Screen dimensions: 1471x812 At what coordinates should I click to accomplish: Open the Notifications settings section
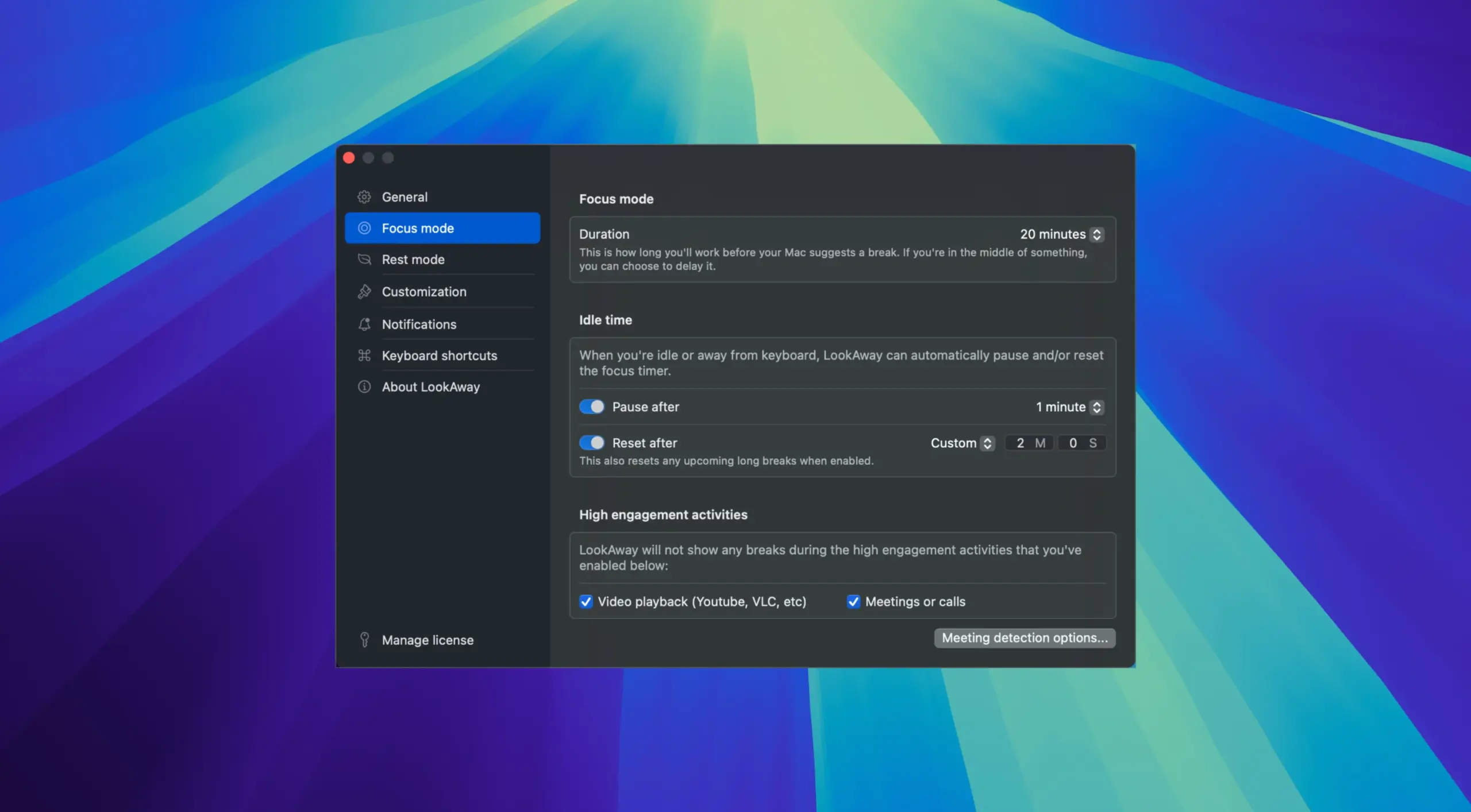coord(419,324)
